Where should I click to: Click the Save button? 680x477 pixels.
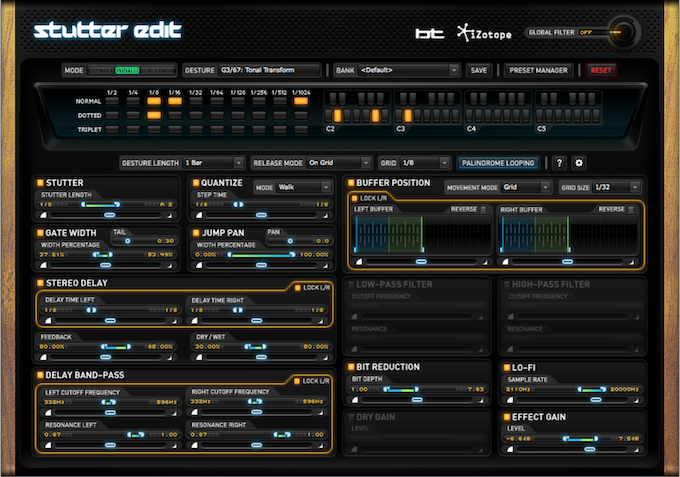pyautogui.click(x=478, y=70)
